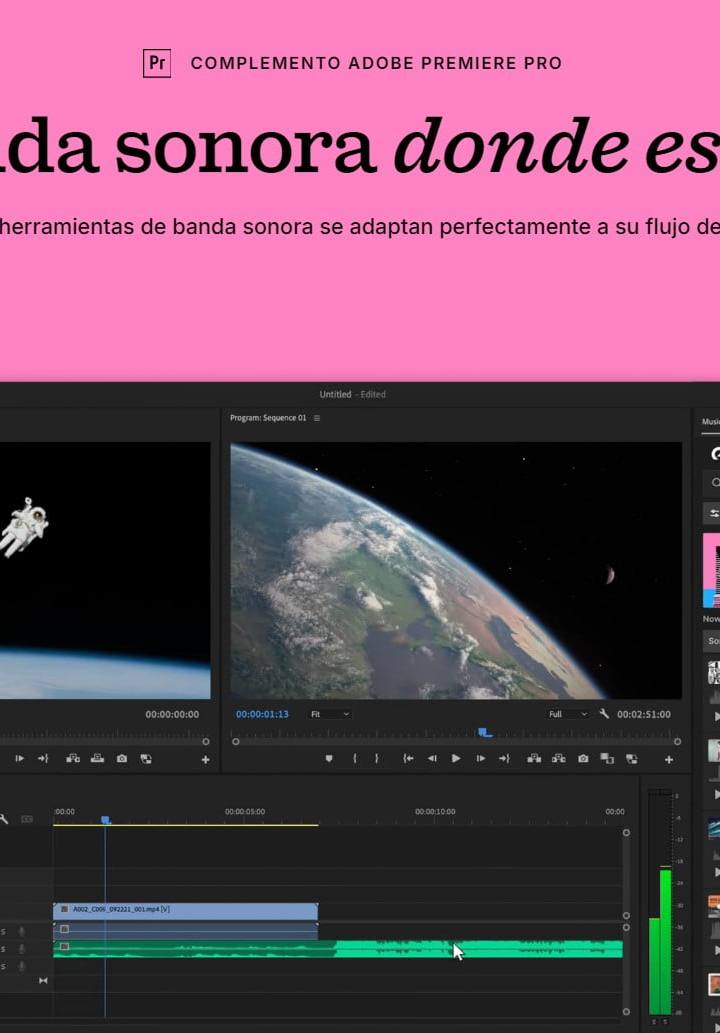Image resolution: width=720 pixels, height=1033 pixels.
Task: Solo the right audio meter channel
Action: point(665,1022)
